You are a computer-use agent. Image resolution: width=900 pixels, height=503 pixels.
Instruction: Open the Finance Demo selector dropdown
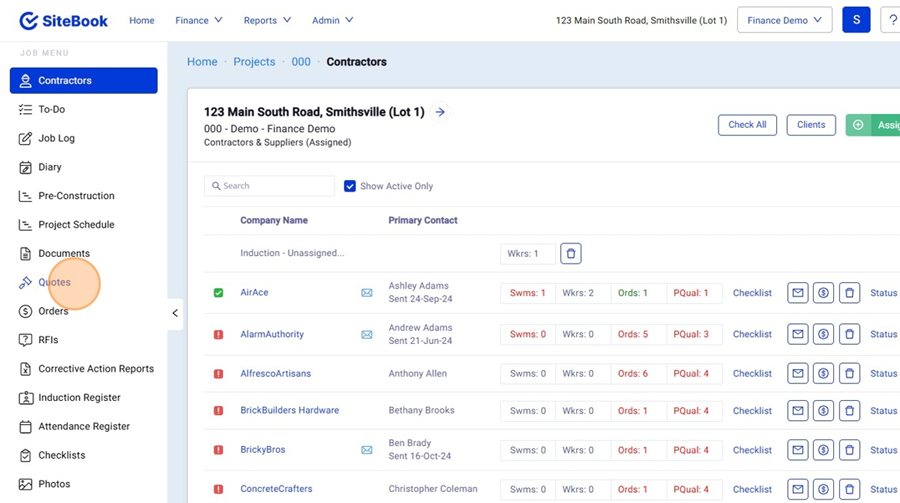784,20
